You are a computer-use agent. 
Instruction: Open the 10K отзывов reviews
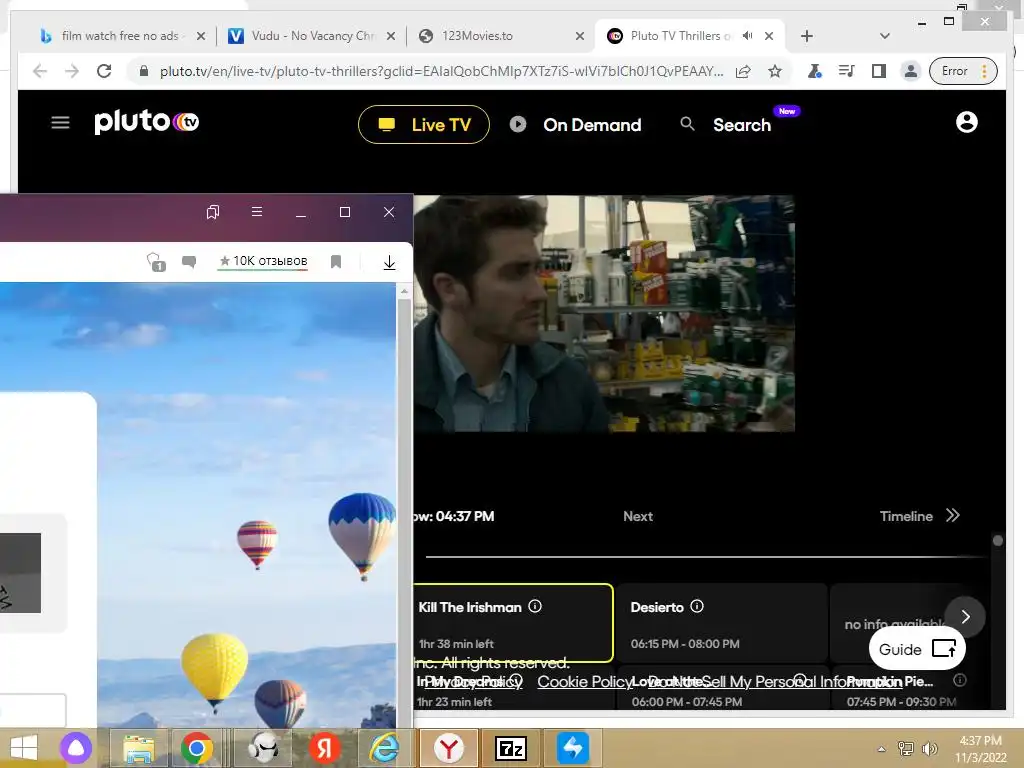click(x=263, y=261)
